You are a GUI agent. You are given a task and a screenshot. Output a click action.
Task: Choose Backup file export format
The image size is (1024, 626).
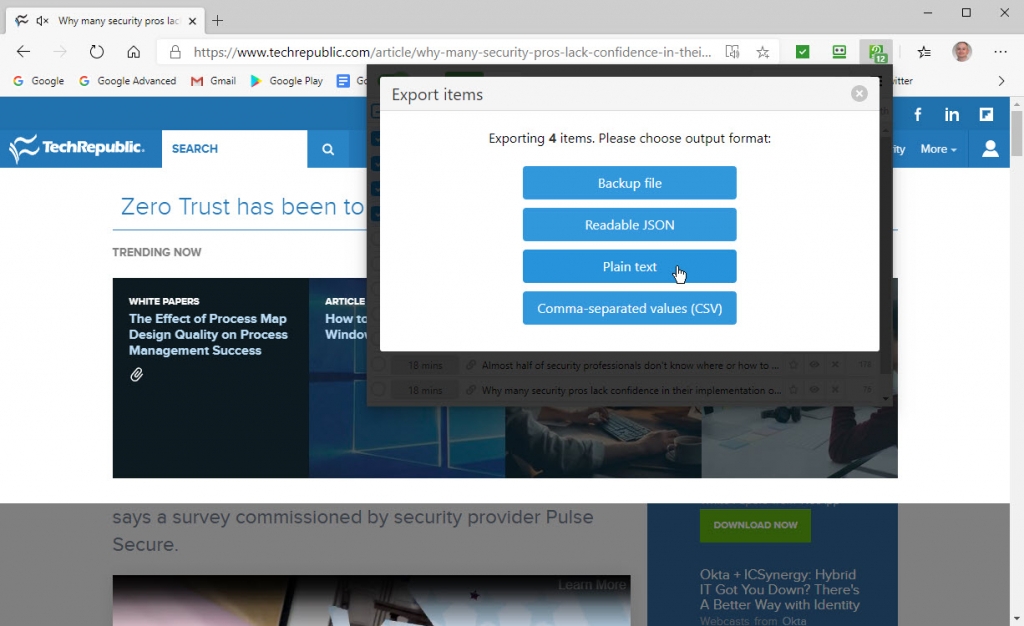pyautogui.click(x=629, y=183)
